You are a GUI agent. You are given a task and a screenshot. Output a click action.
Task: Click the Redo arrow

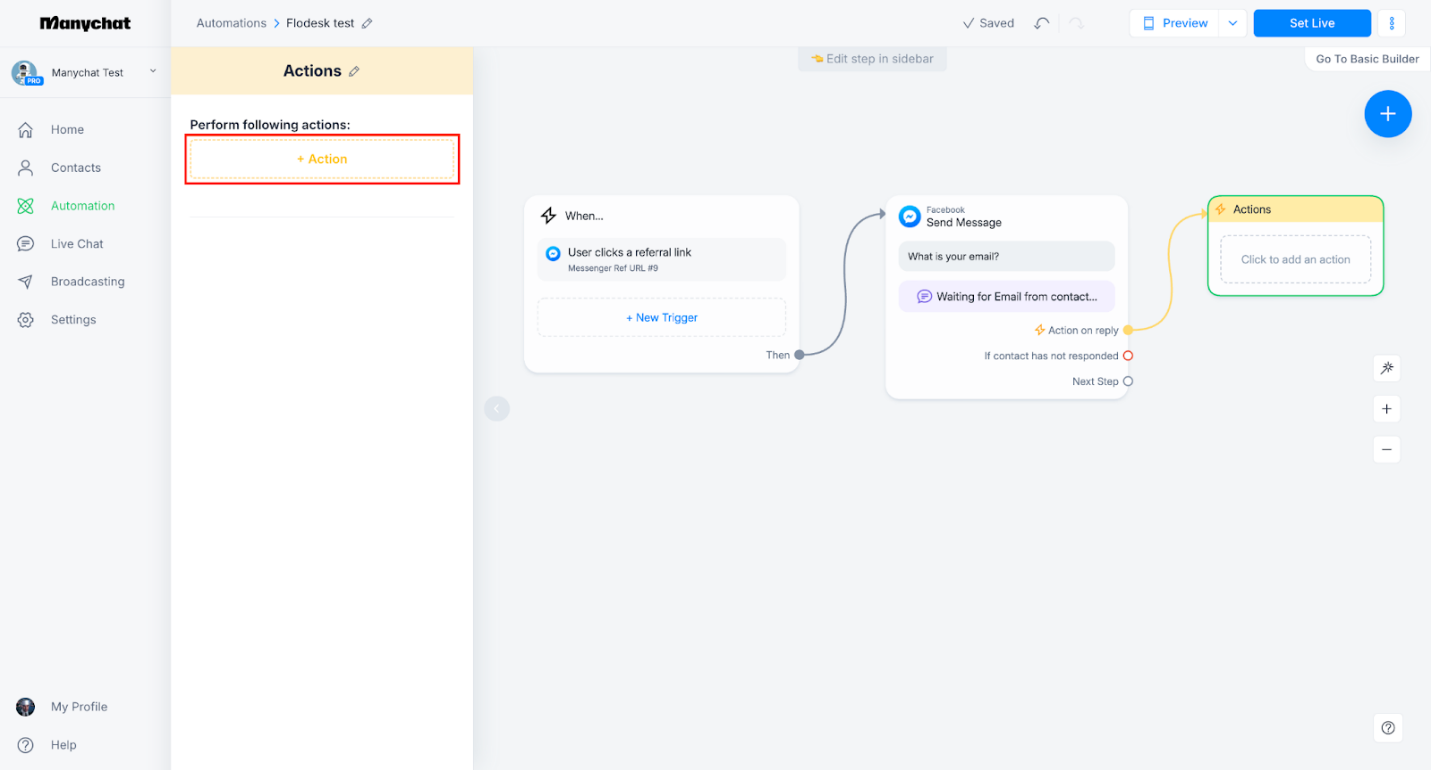click(x=1076, y=23)
